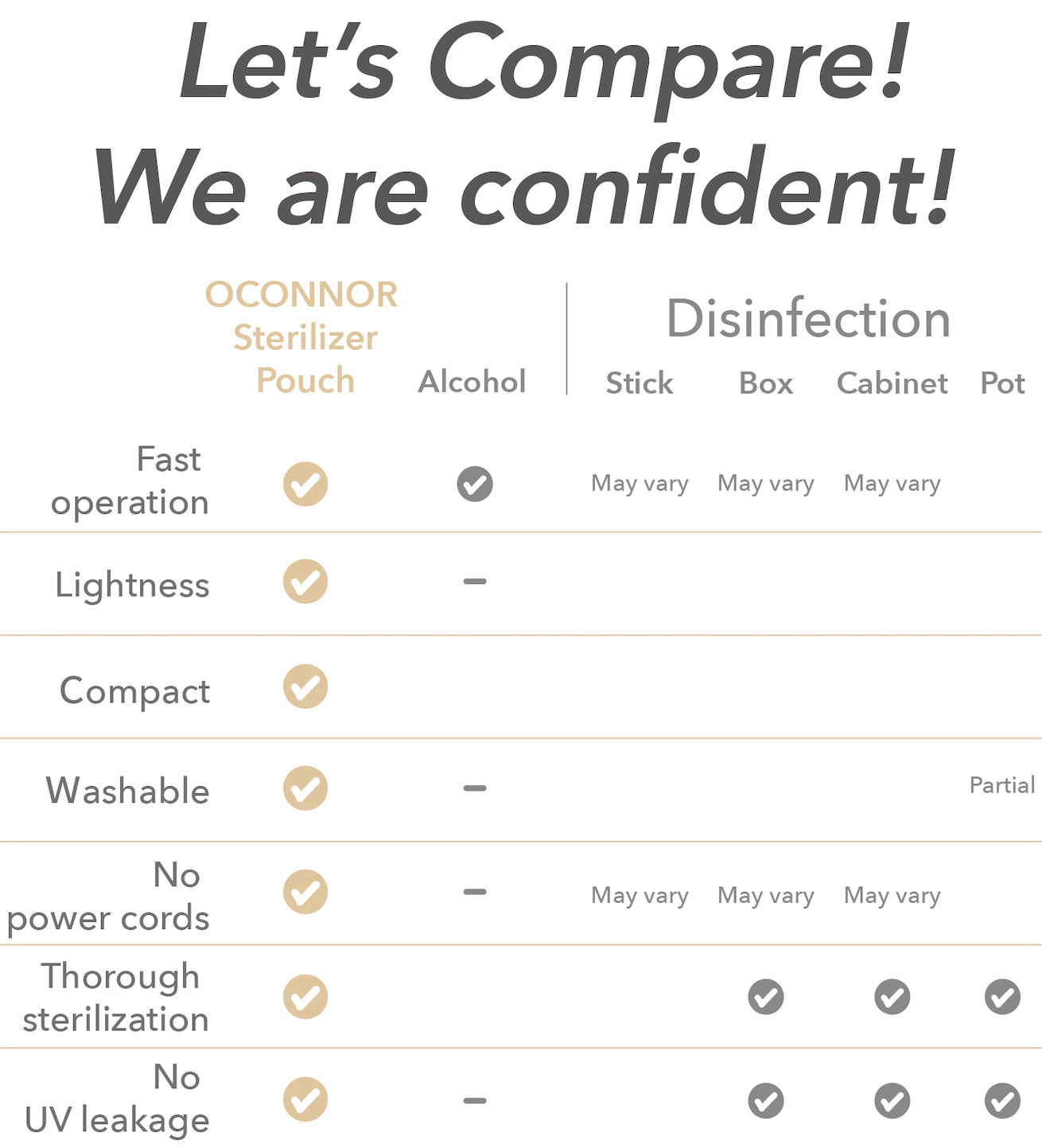
Task: Click gold checkmark for No power cords
Action: 305,892
